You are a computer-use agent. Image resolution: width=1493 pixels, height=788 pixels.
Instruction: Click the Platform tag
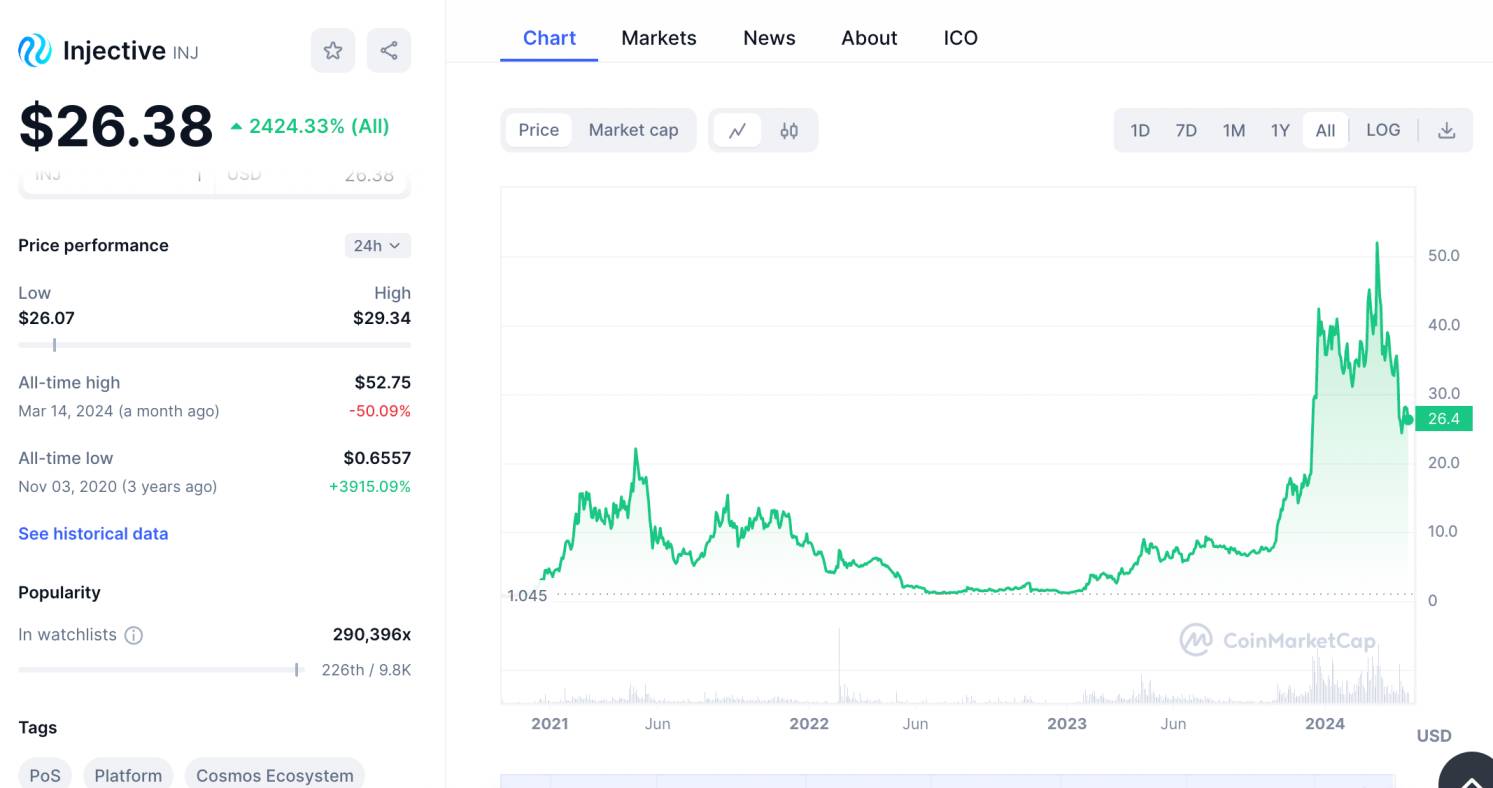[x=128, y=775]
